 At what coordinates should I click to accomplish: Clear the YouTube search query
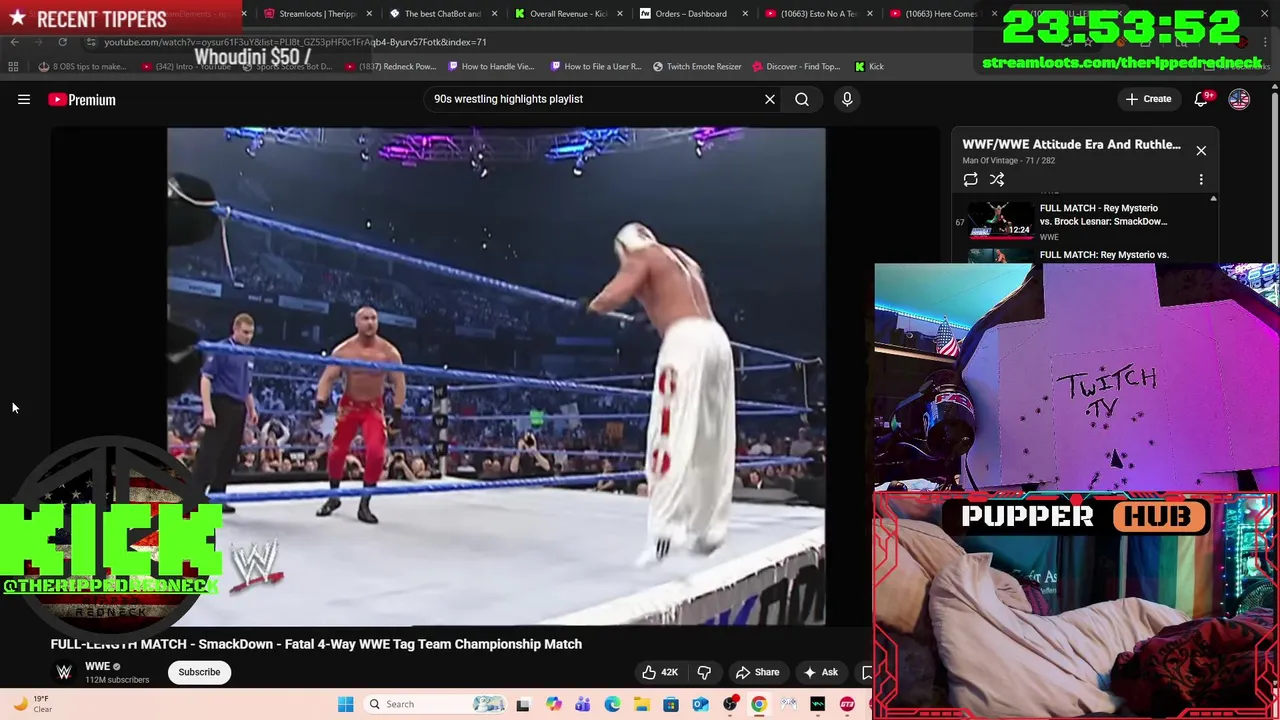coord(770,99)
